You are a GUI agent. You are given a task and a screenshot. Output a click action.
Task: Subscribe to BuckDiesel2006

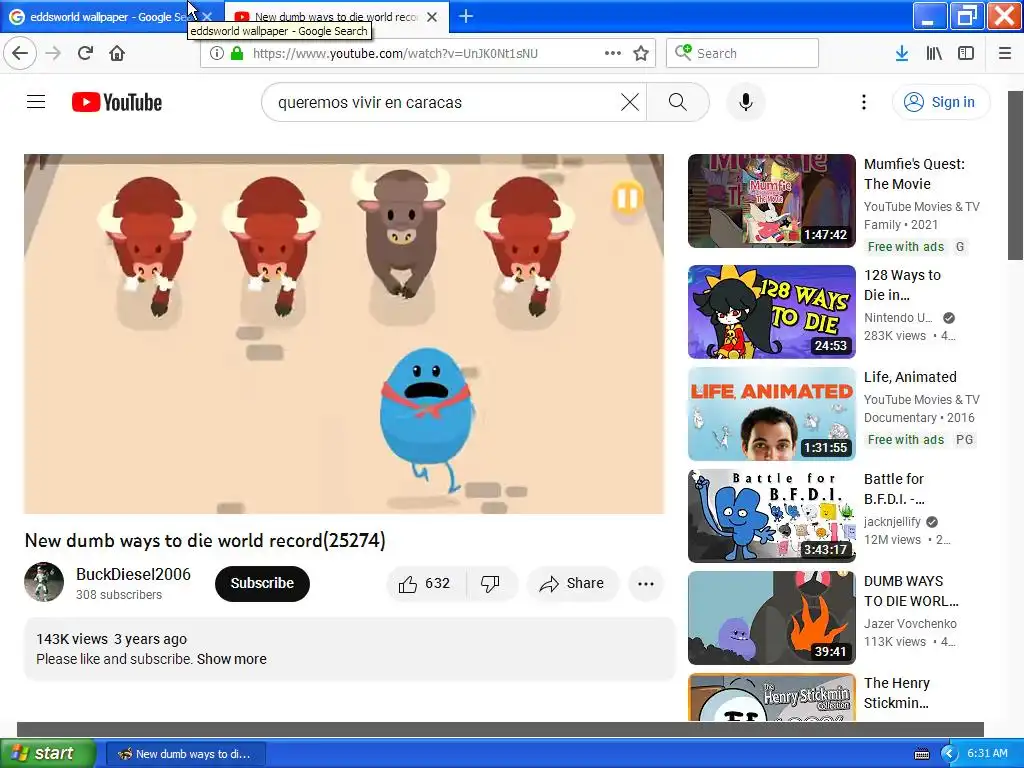262,583
